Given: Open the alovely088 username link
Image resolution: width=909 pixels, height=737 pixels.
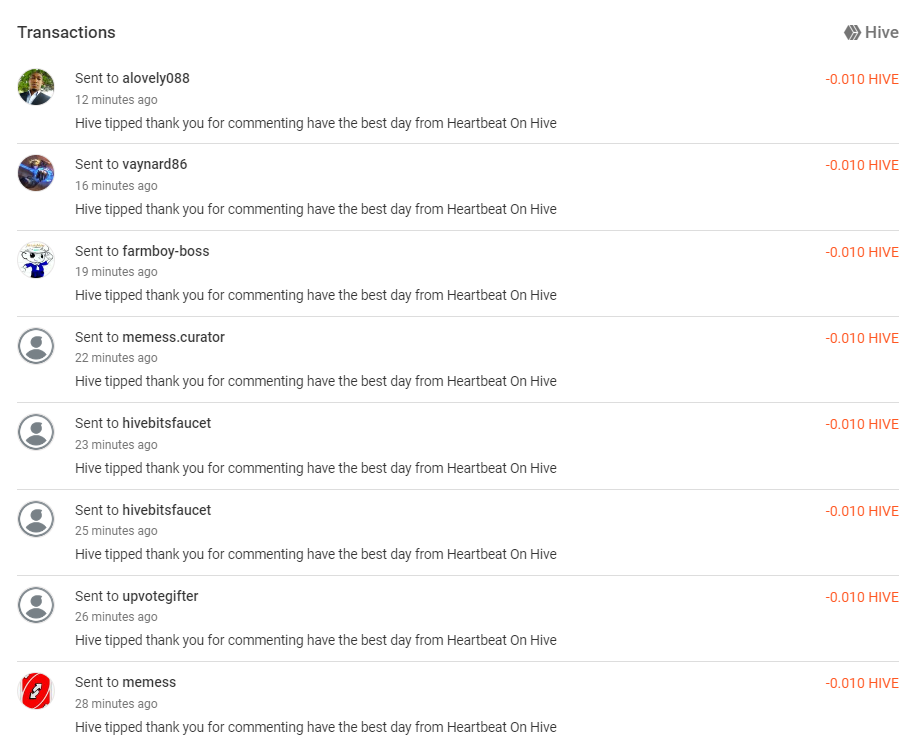Looking at the screenshot, I should pos(156,78).
